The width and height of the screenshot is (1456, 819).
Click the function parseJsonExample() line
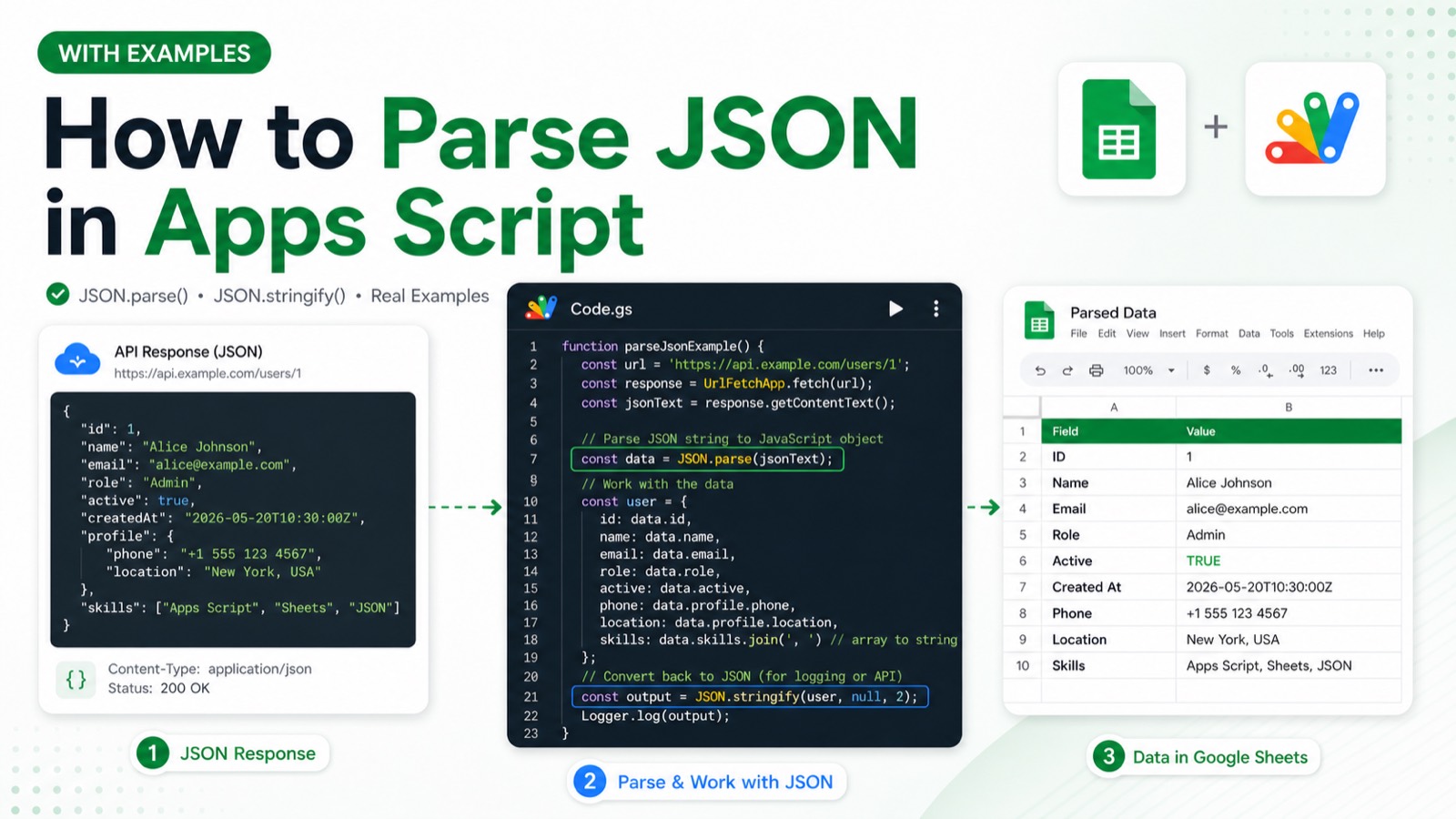click(662, 346)
